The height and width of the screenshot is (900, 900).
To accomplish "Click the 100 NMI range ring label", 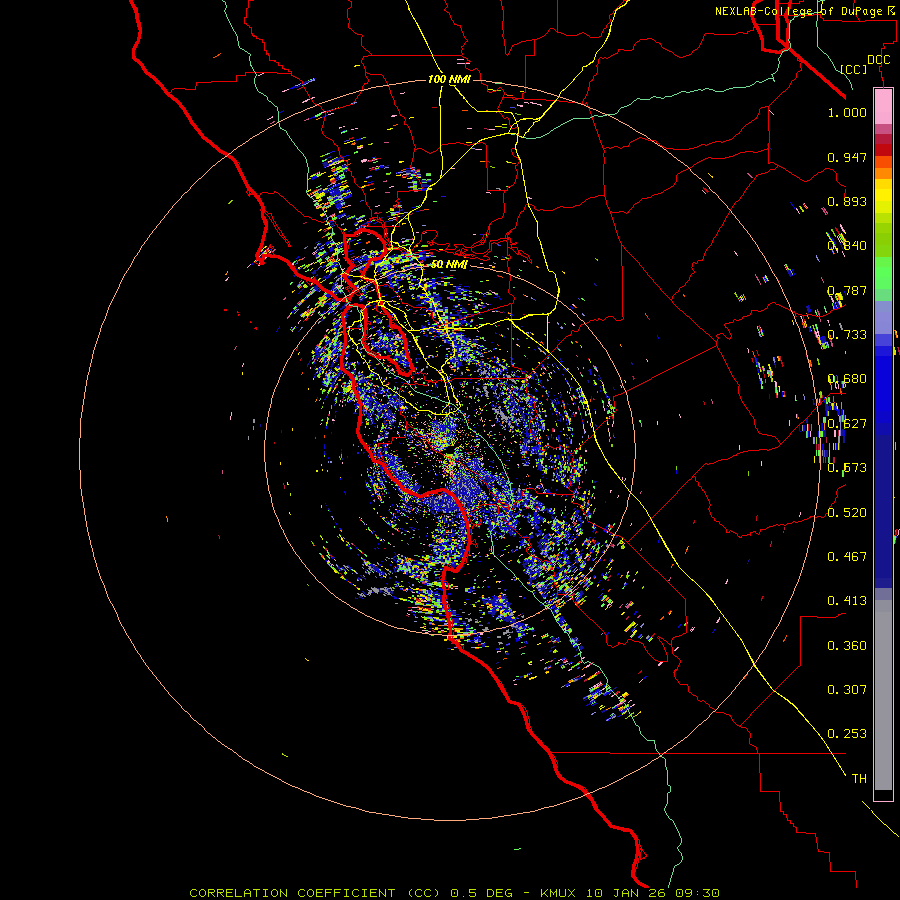I will tap(449, 79).
